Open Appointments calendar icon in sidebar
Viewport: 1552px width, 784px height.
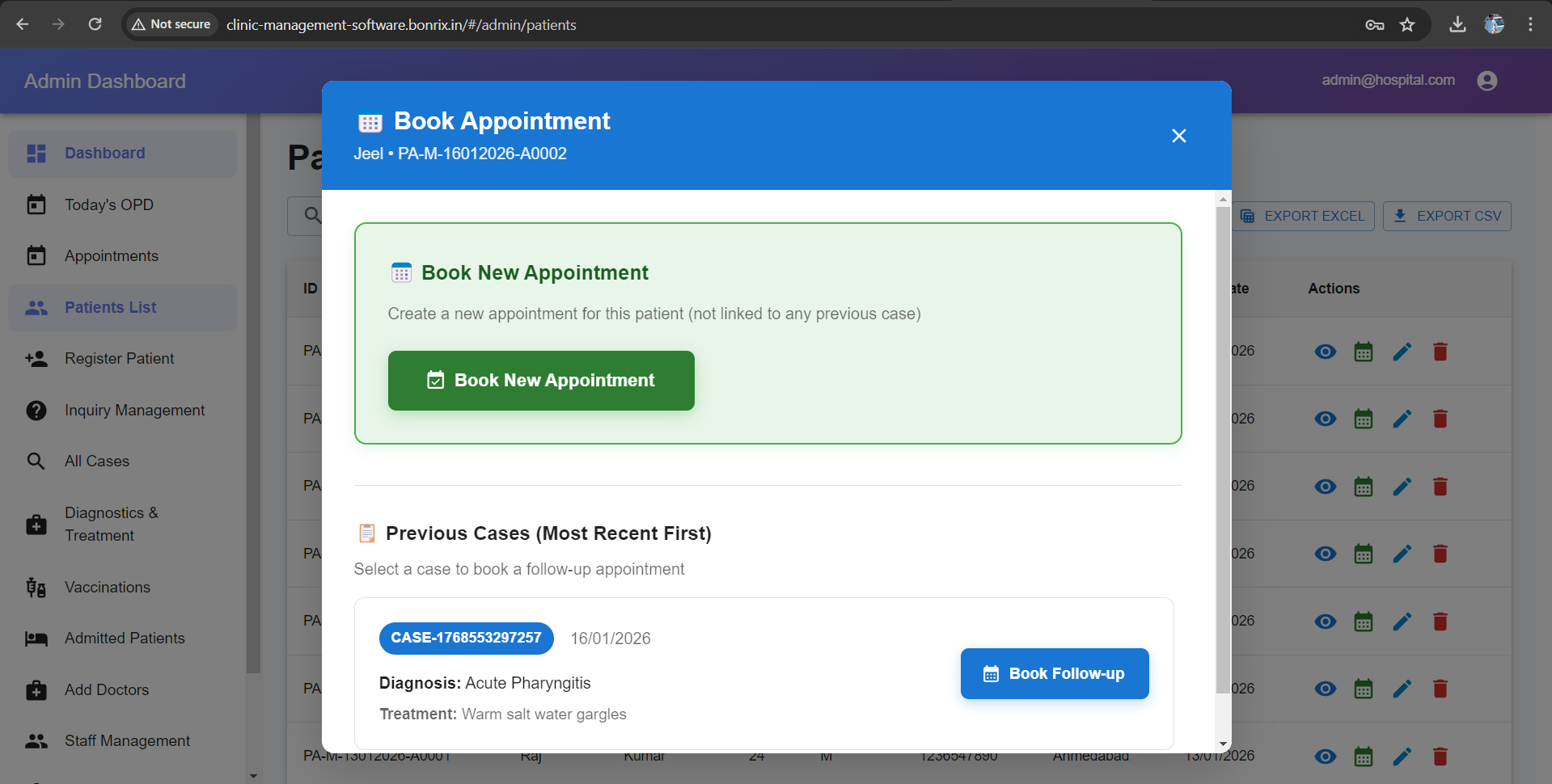point(36,256)
